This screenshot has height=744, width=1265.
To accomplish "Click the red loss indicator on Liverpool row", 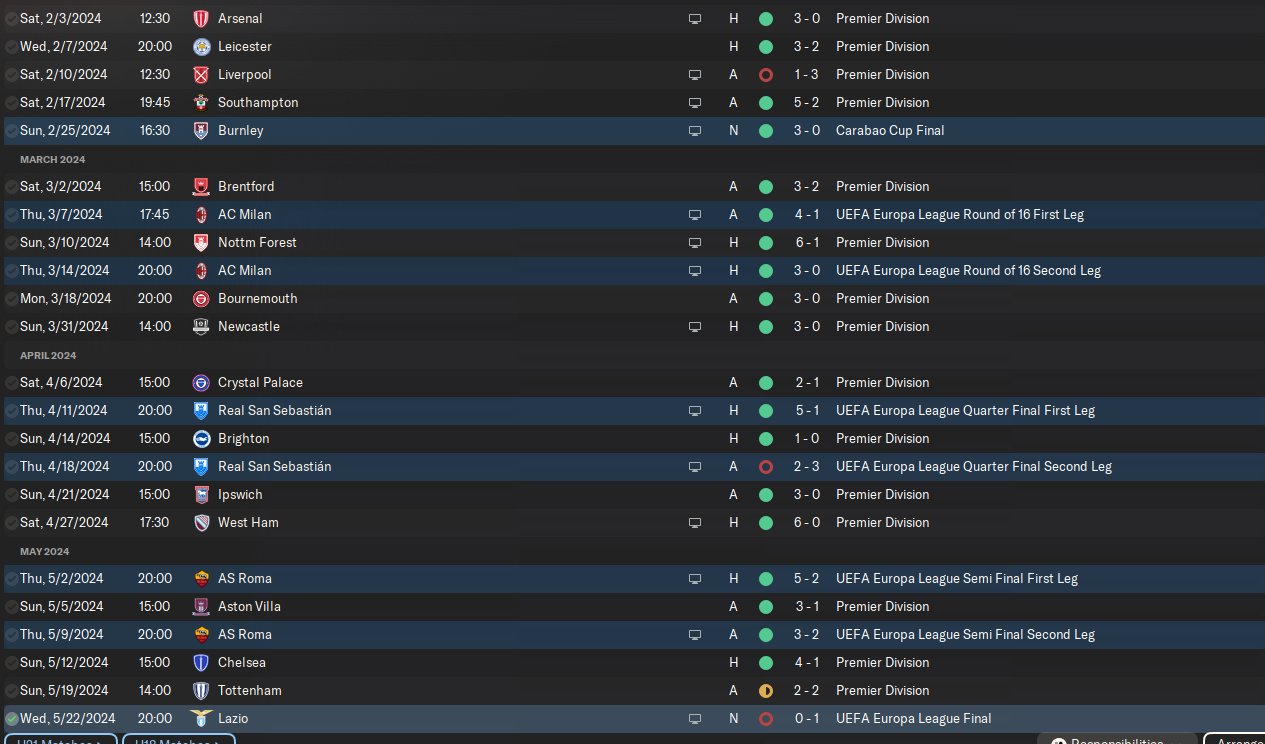I will pyautogui.click(x=766, y=74).
